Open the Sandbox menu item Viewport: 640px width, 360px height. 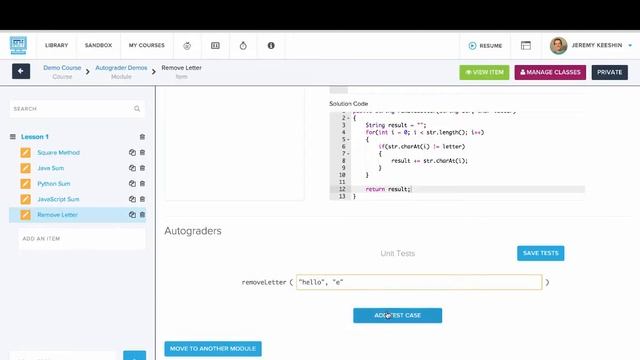98,45
